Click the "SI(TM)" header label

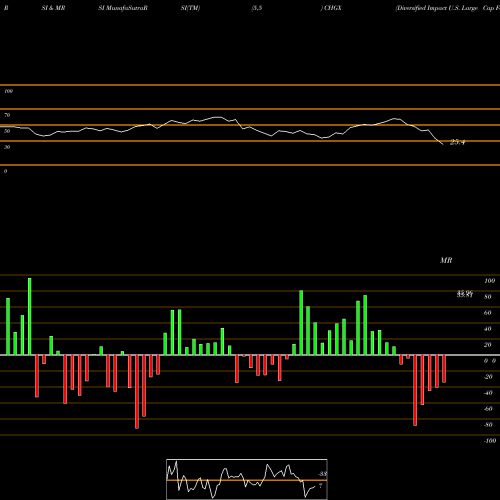(190, 8)
